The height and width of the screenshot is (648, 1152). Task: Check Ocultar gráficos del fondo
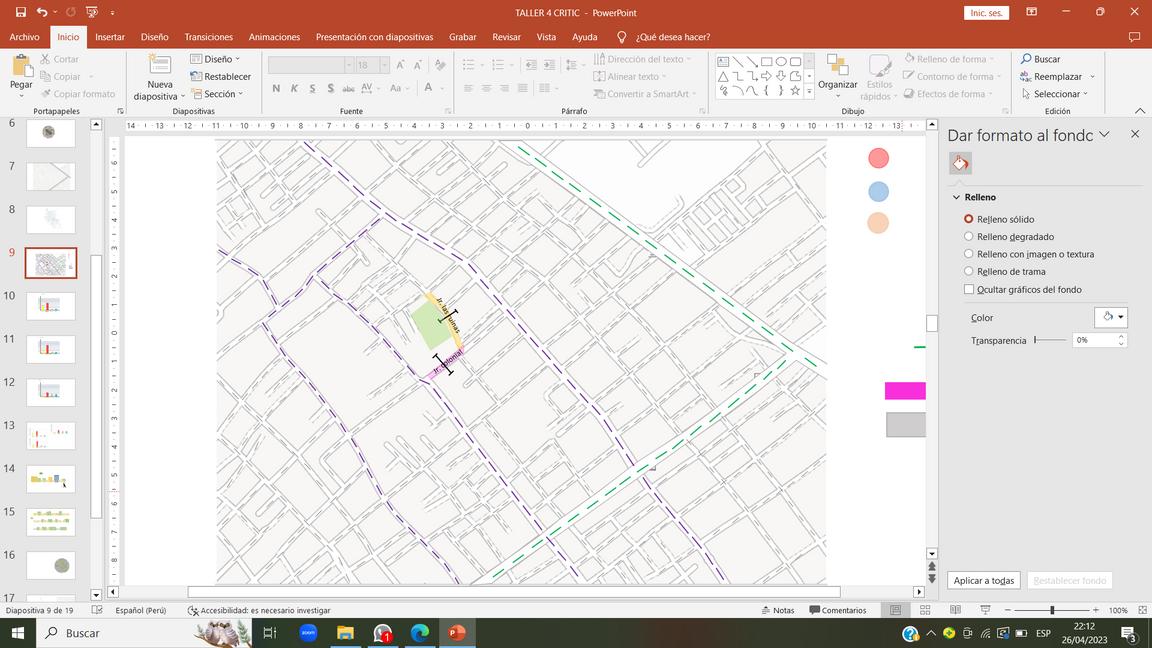pos(968,290)
